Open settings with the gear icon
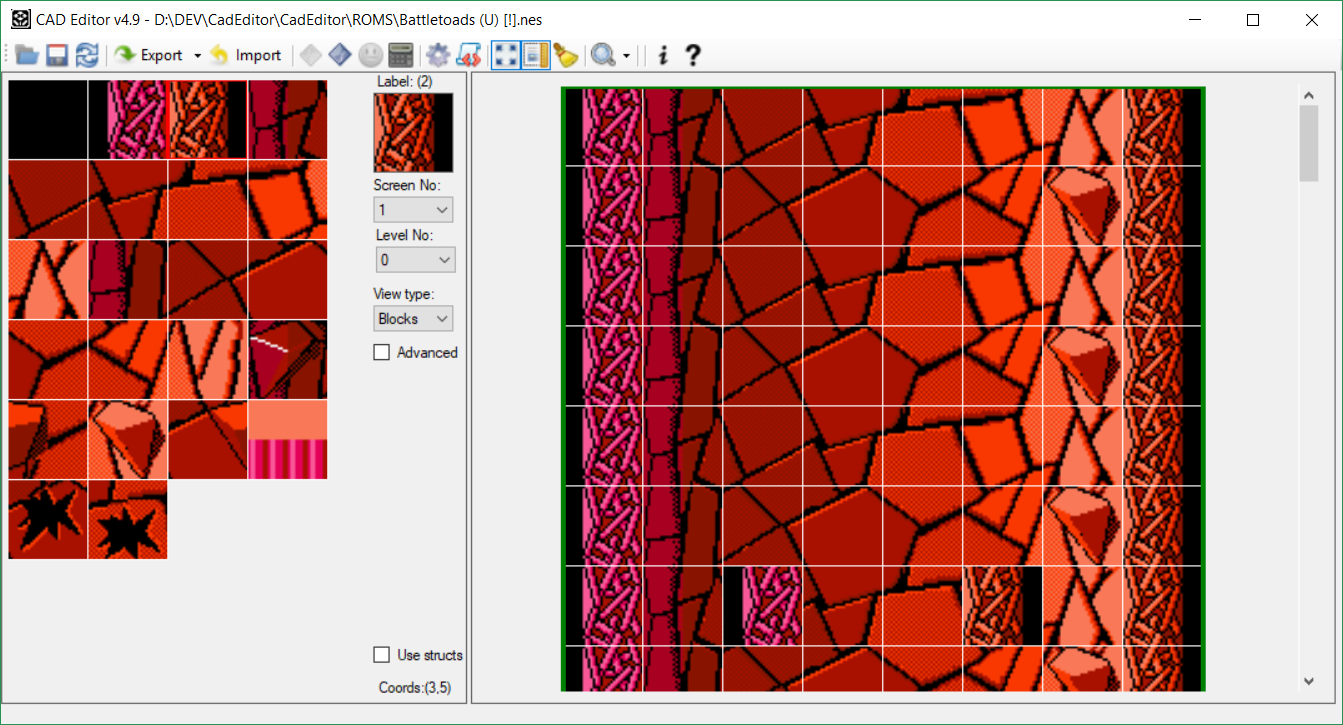This screenshot has width=1343, height=725. pos(437,55)
